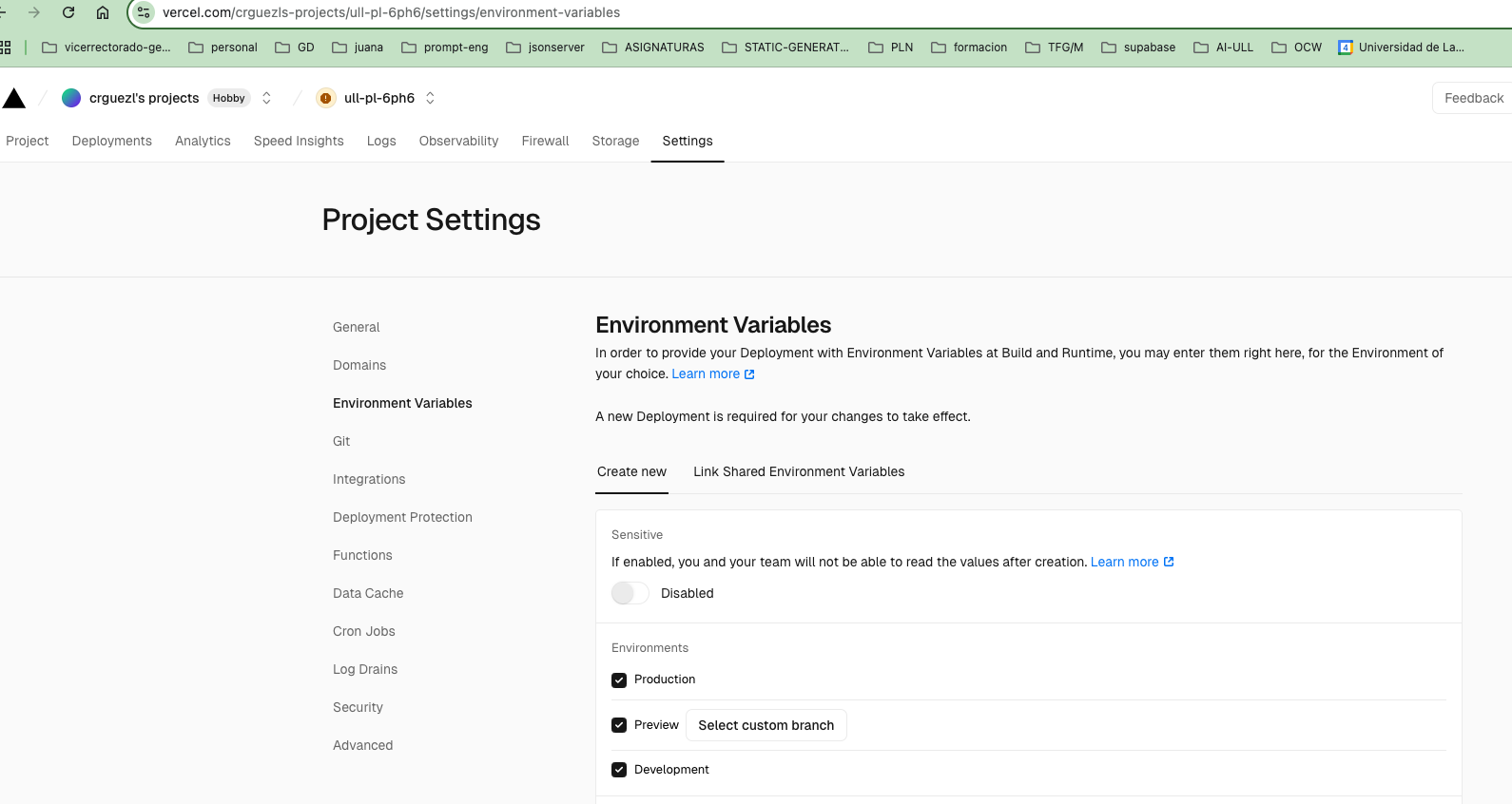1512x804 pixels.
Task: Open the STATIC-GENERAT... bookmark folder
Action: click(785, 48)
